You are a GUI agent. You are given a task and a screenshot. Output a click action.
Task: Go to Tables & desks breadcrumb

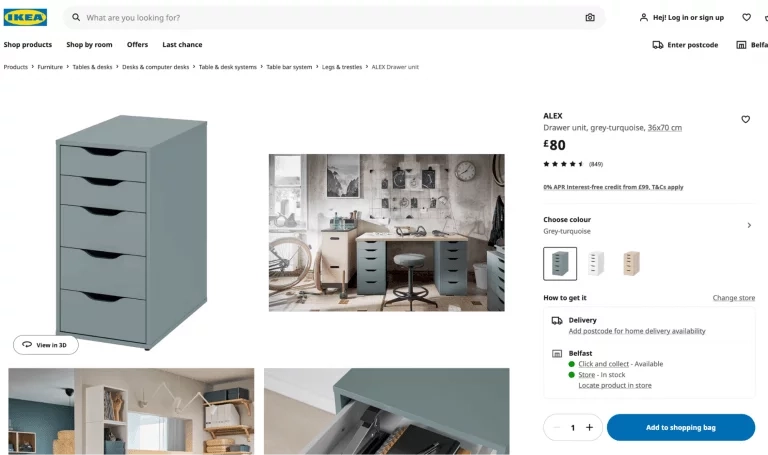(92, 67)
